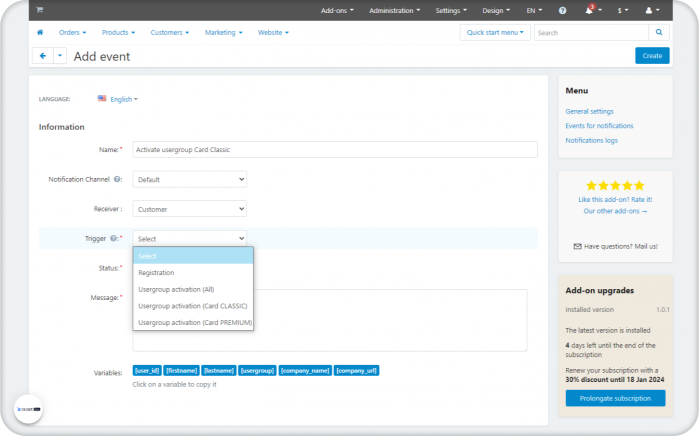
Task: Open the notifications bell icon
Action: [x=589, y=10]
